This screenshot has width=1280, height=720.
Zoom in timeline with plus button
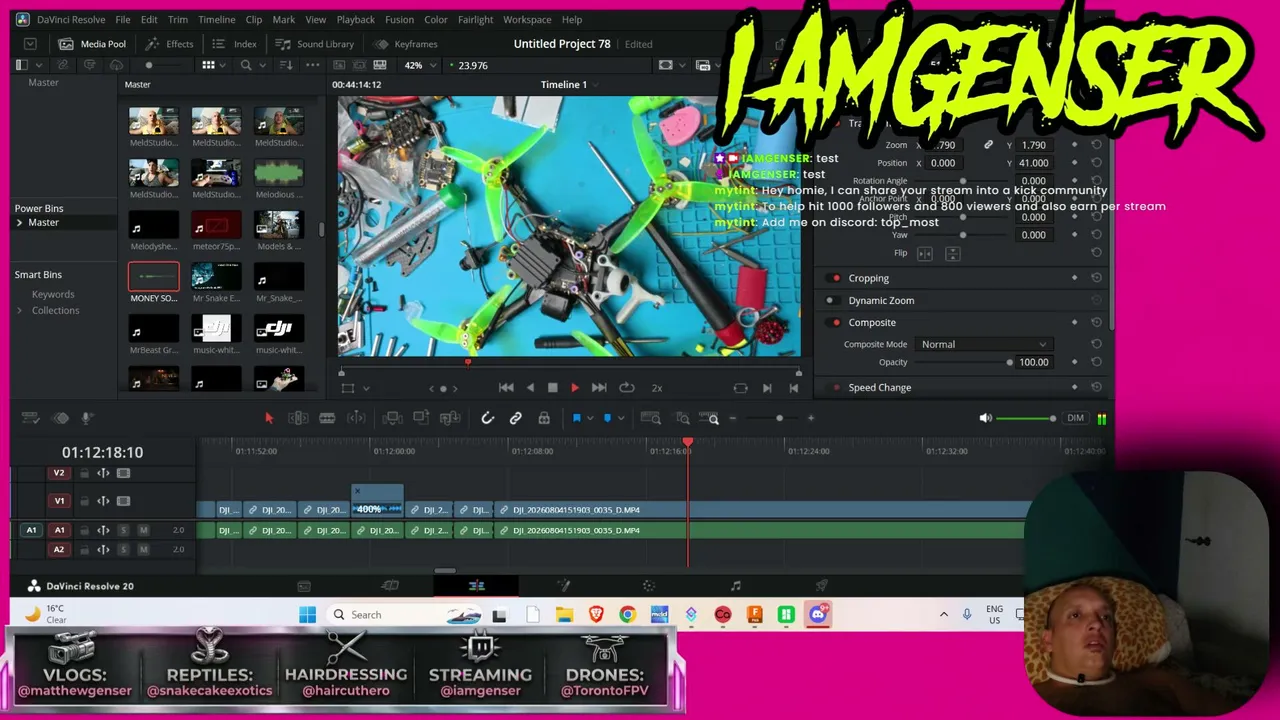811,418
